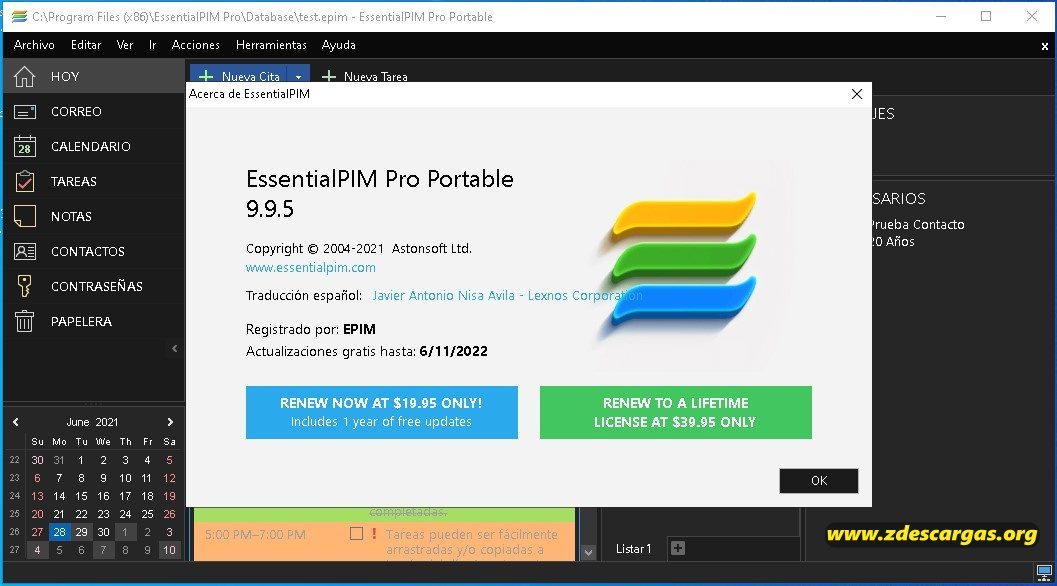1057x586 pixels.
Task: Click Prueba Contacto entry in background window
Action: point(917,225)
